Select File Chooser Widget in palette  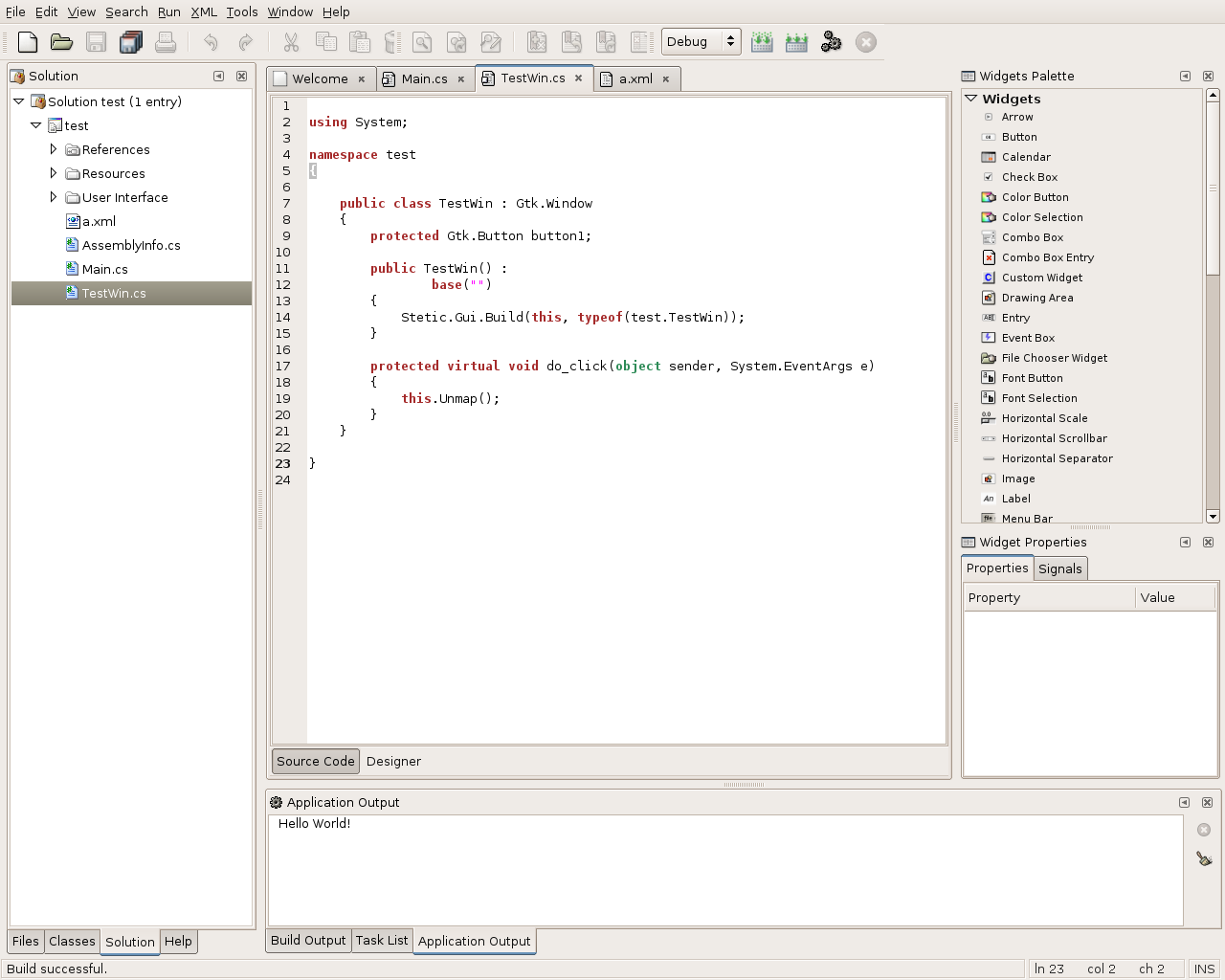[1055, 358]
